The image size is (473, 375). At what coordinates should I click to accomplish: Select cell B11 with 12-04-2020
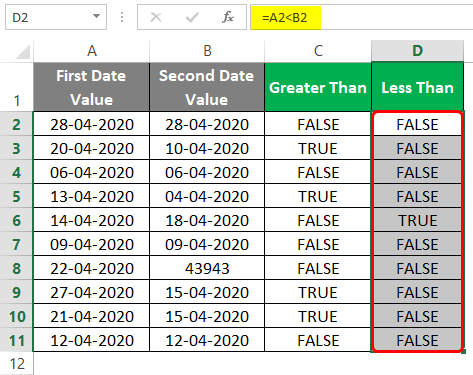[x=207, y=340]
